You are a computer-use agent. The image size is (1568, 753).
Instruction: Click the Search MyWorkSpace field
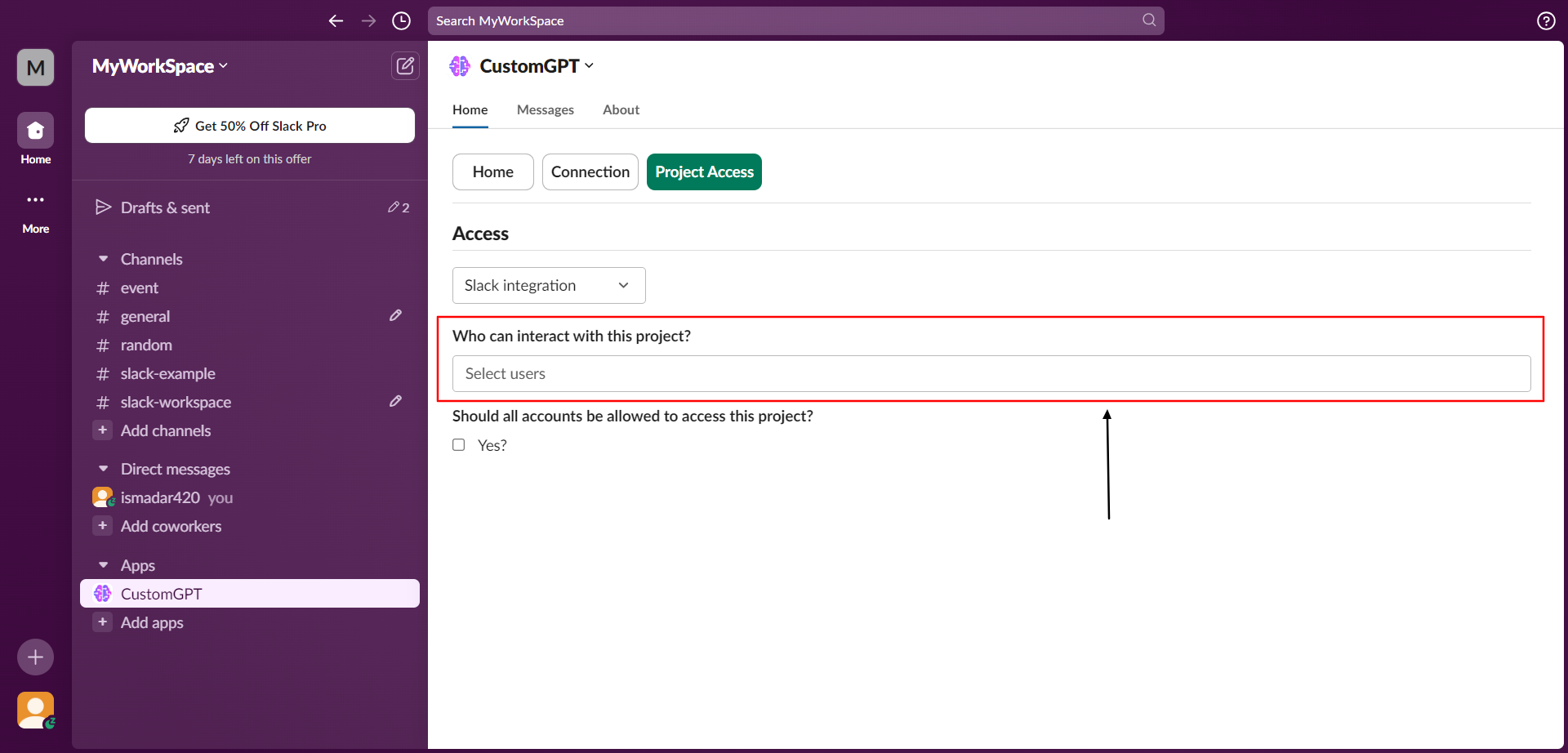click(795, 20)
